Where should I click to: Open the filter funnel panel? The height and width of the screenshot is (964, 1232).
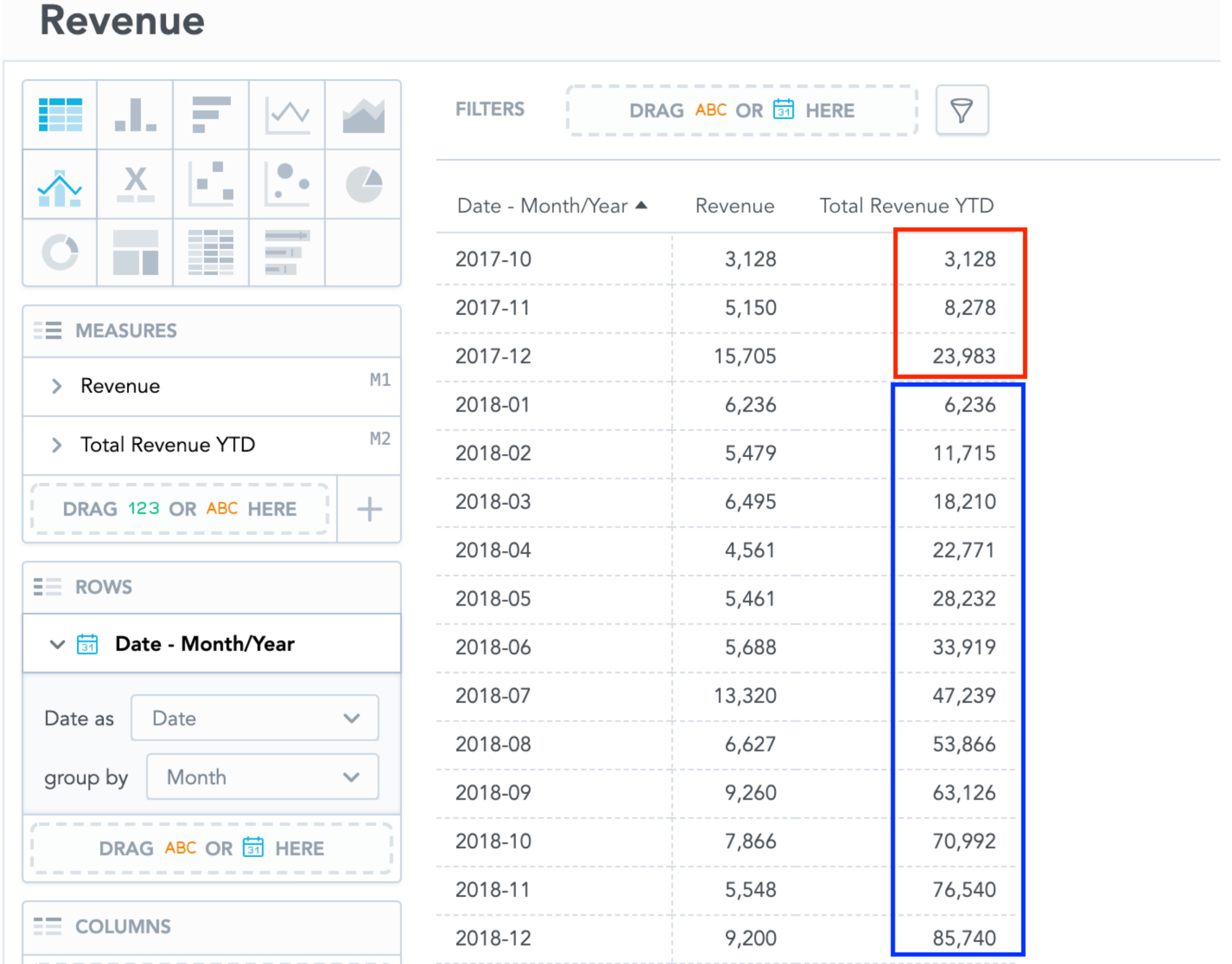click(x=962, y=111)
